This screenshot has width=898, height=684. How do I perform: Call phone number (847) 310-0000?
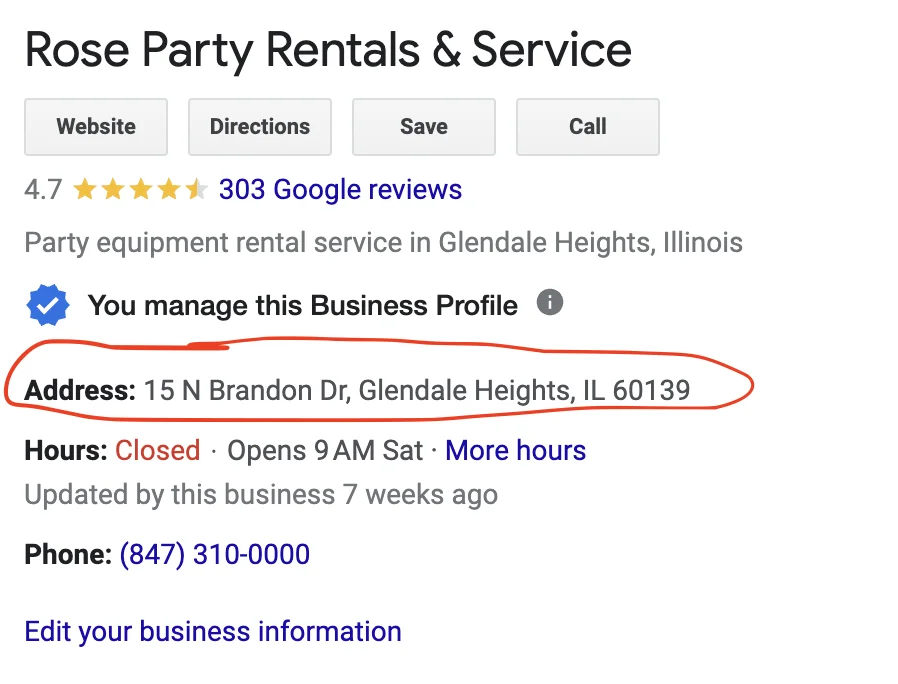215,555
